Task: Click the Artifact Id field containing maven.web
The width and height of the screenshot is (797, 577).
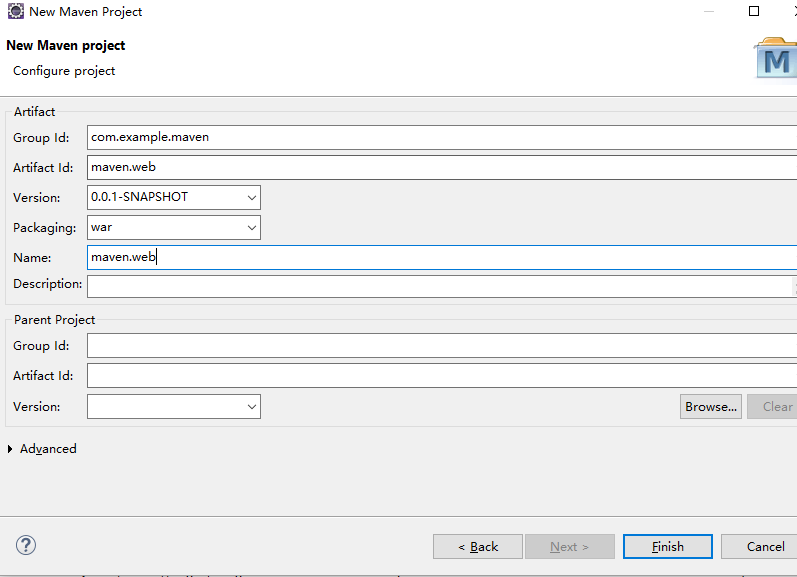Action: coord(442,168)
